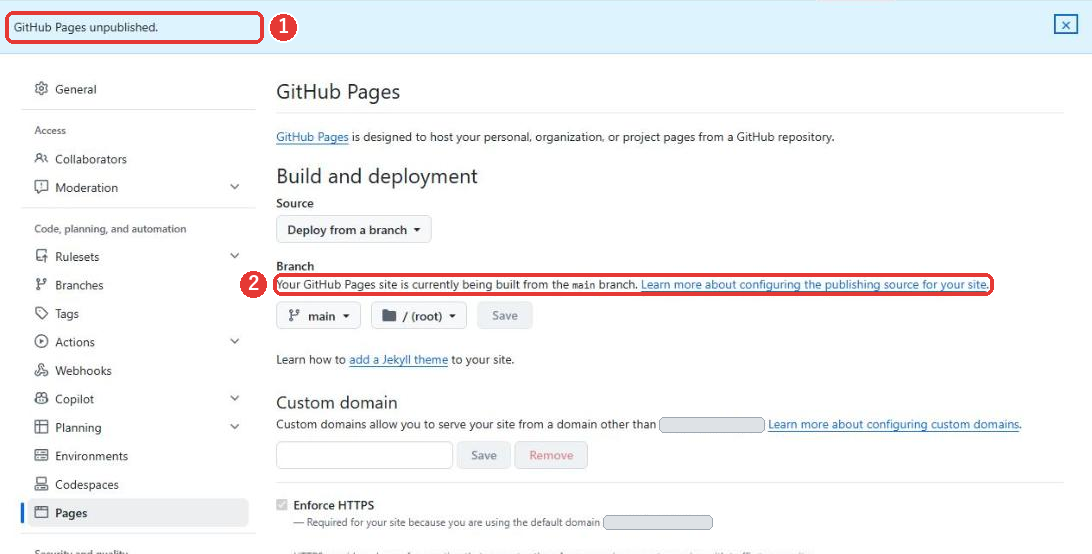Click the GitHub Pages intro link
The image size is (1092, 554).
pyautogui.click(x=312, y=137)
